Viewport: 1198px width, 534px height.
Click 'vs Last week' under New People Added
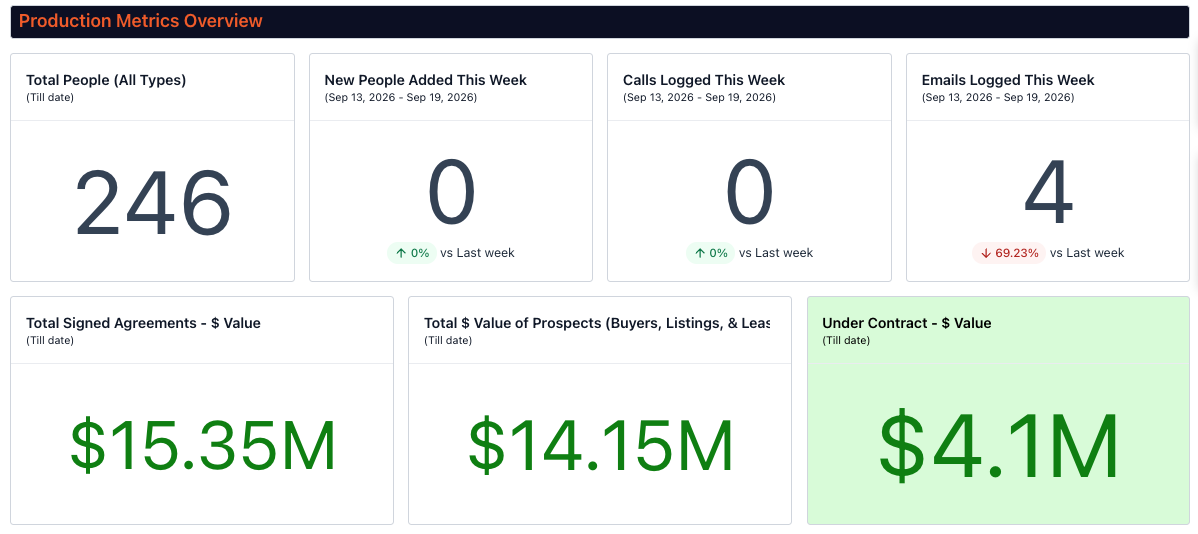(x=478, y=253)
